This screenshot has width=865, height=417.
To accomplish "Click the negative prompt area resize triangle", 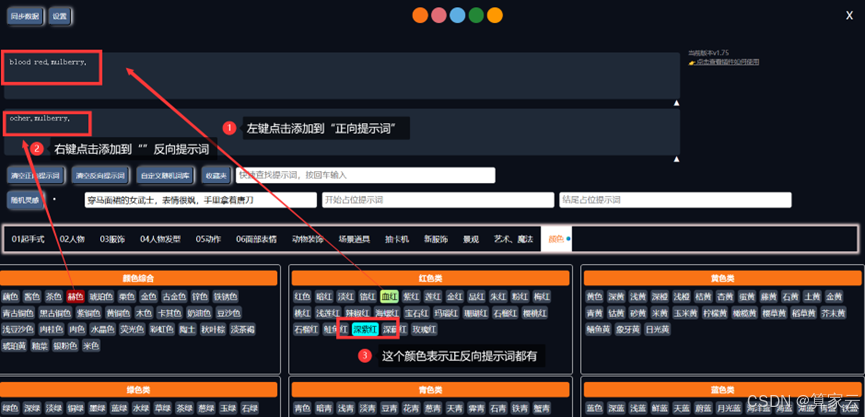I will point(676,159).
